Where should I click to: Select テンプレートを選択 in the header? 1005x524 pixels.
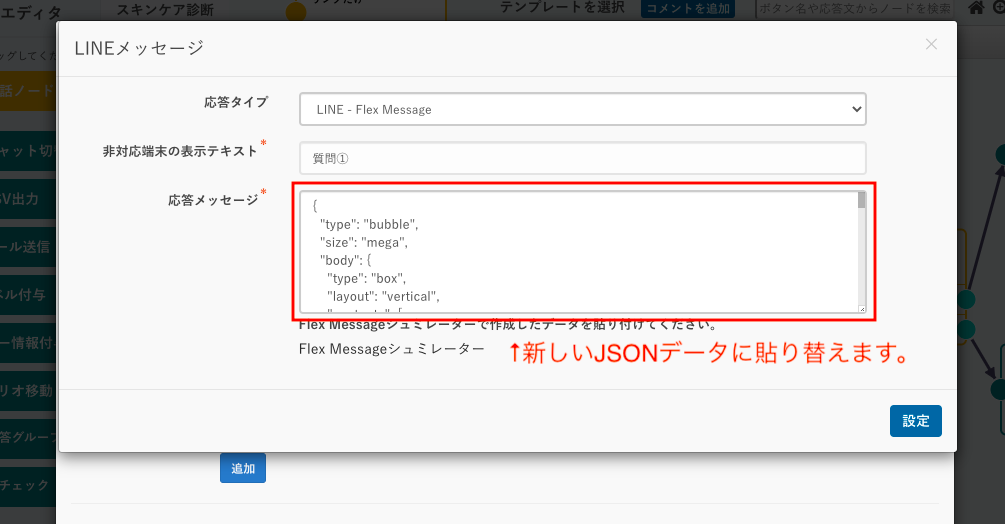(x=561, y=8)
